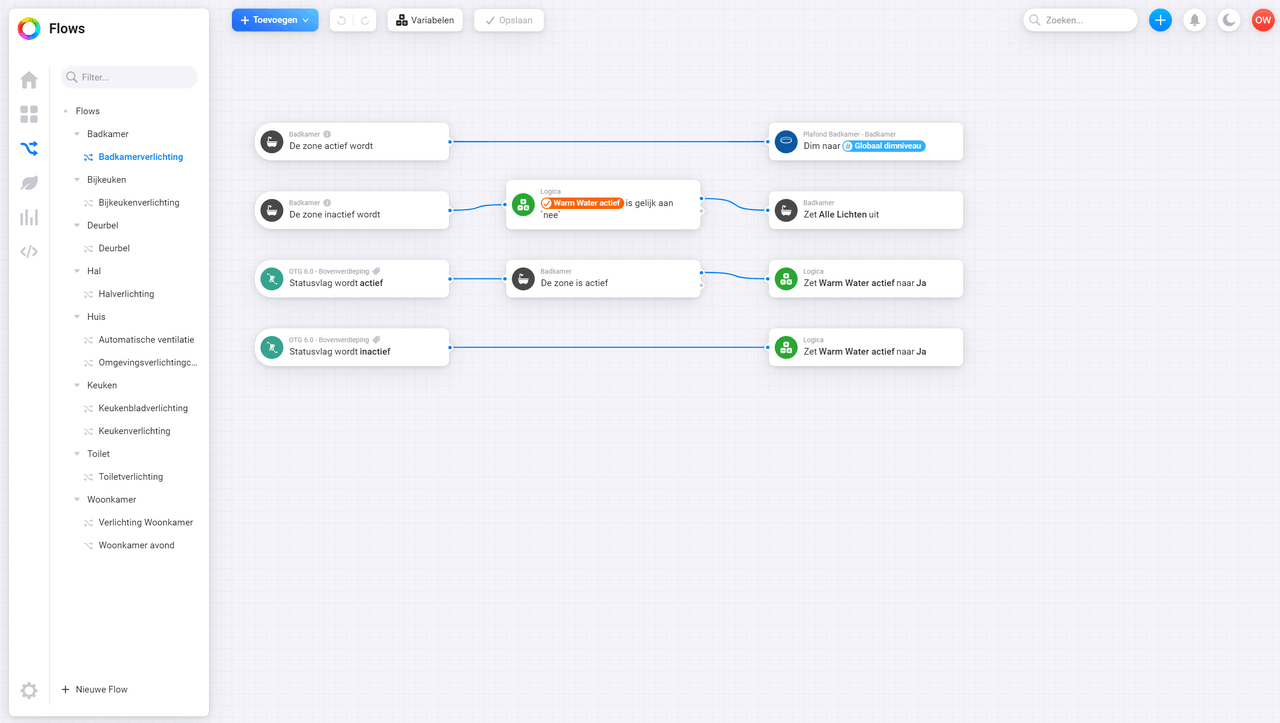
Task: Select the Automatische ventilatie flow
Action: tap(146, 340)
